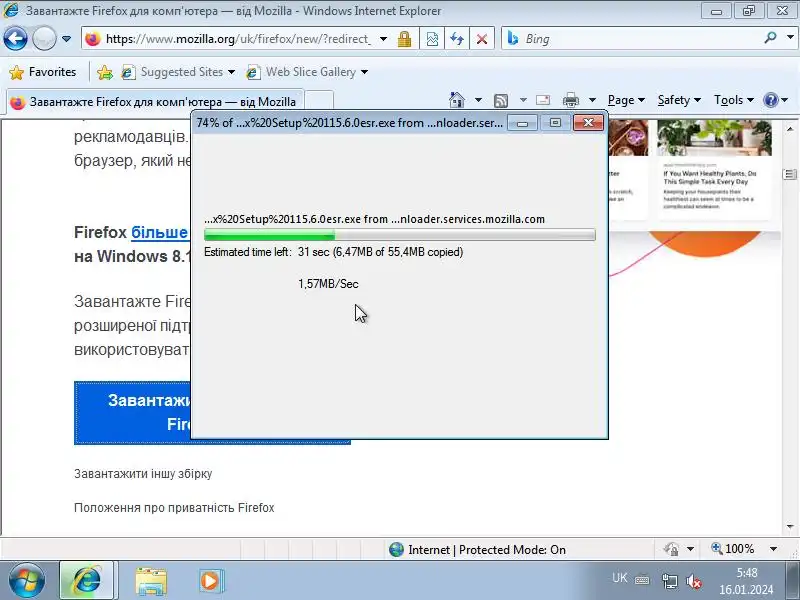This screenshot has height=600, width=800.
Task: Click the browser Forward arrow button
Action: point(44,38)
